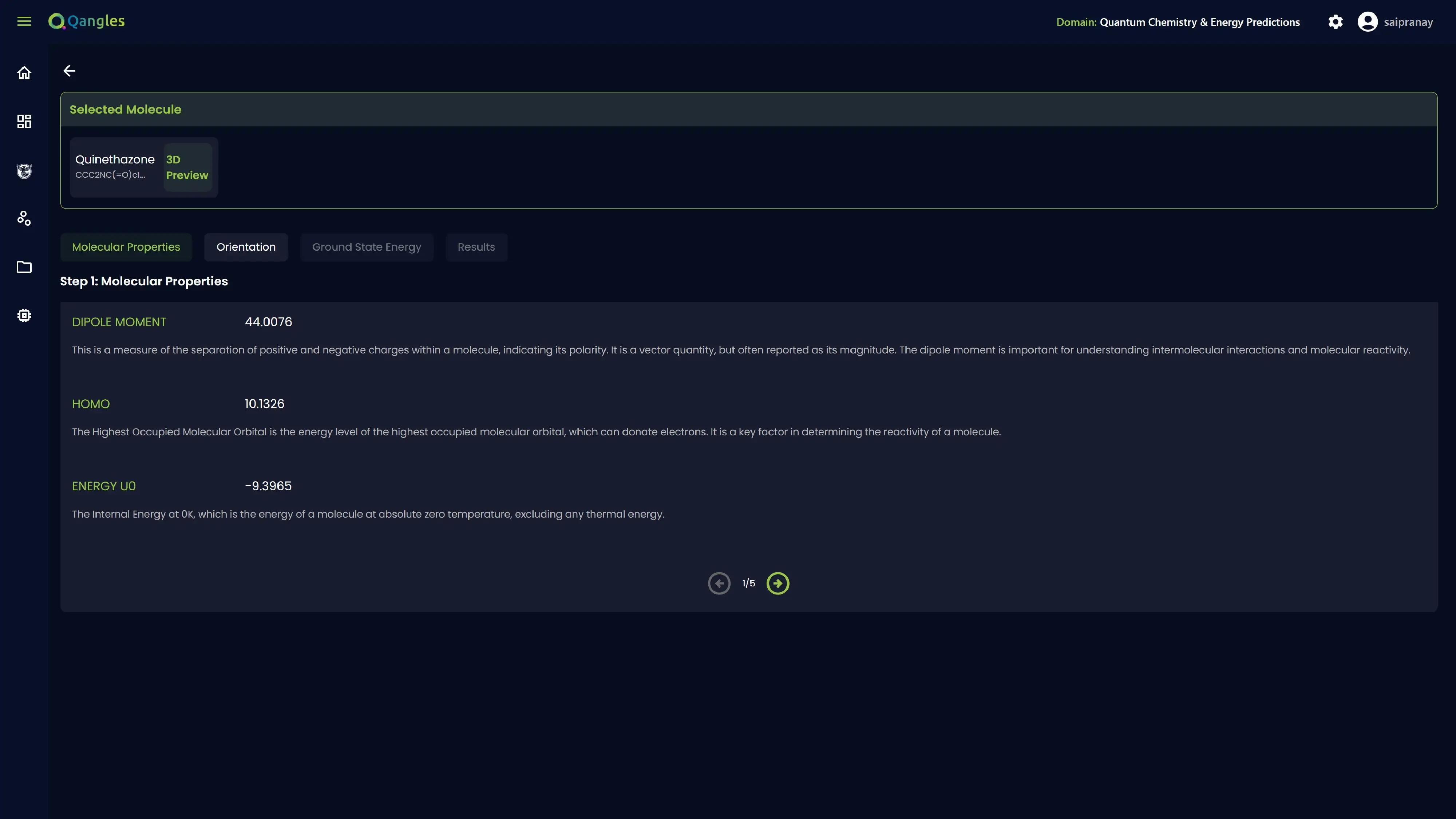Open the 3D Preview of Quinethazone
The image size is (1456, 819).
pos(187,167)
